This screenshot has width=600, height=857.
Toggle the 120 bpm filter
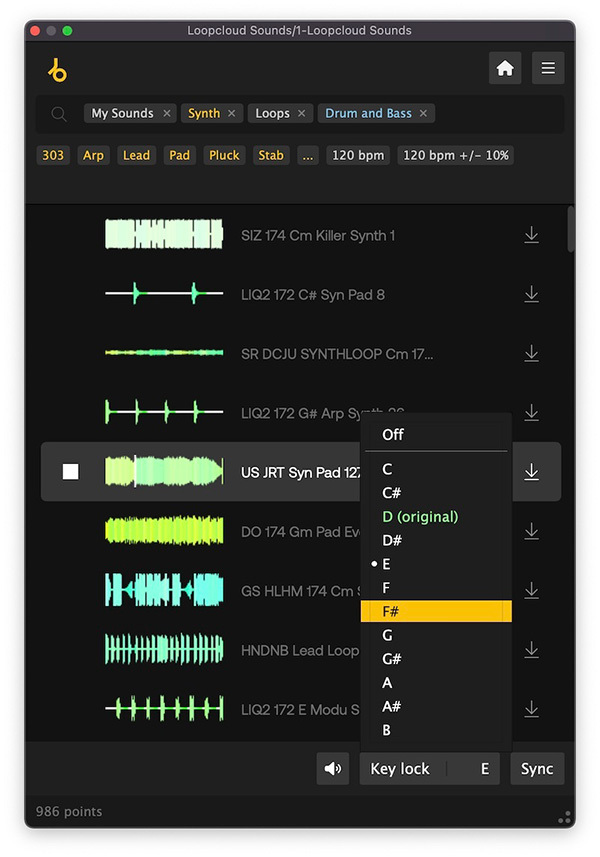(357, 155)
